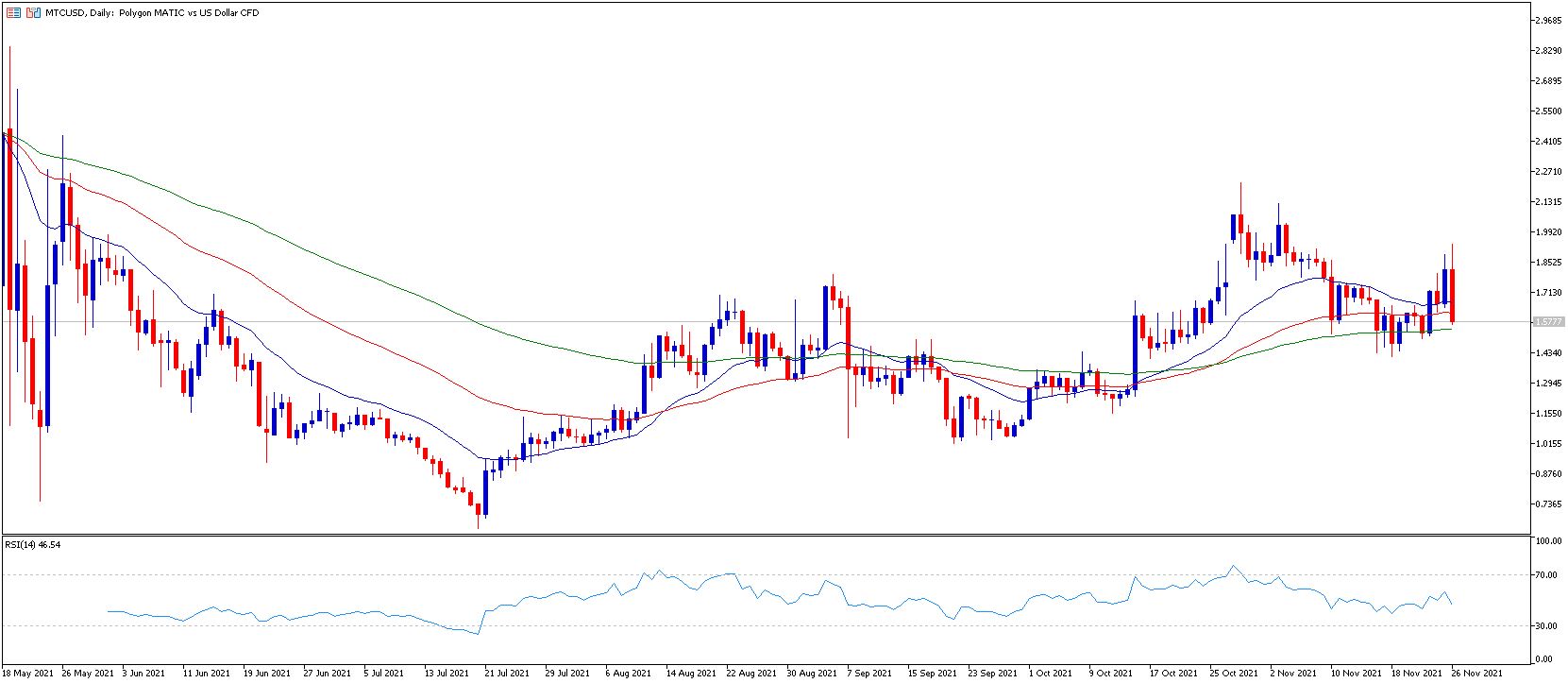Click the 9 Oct 2021 date label

(x=1110, y=674)
